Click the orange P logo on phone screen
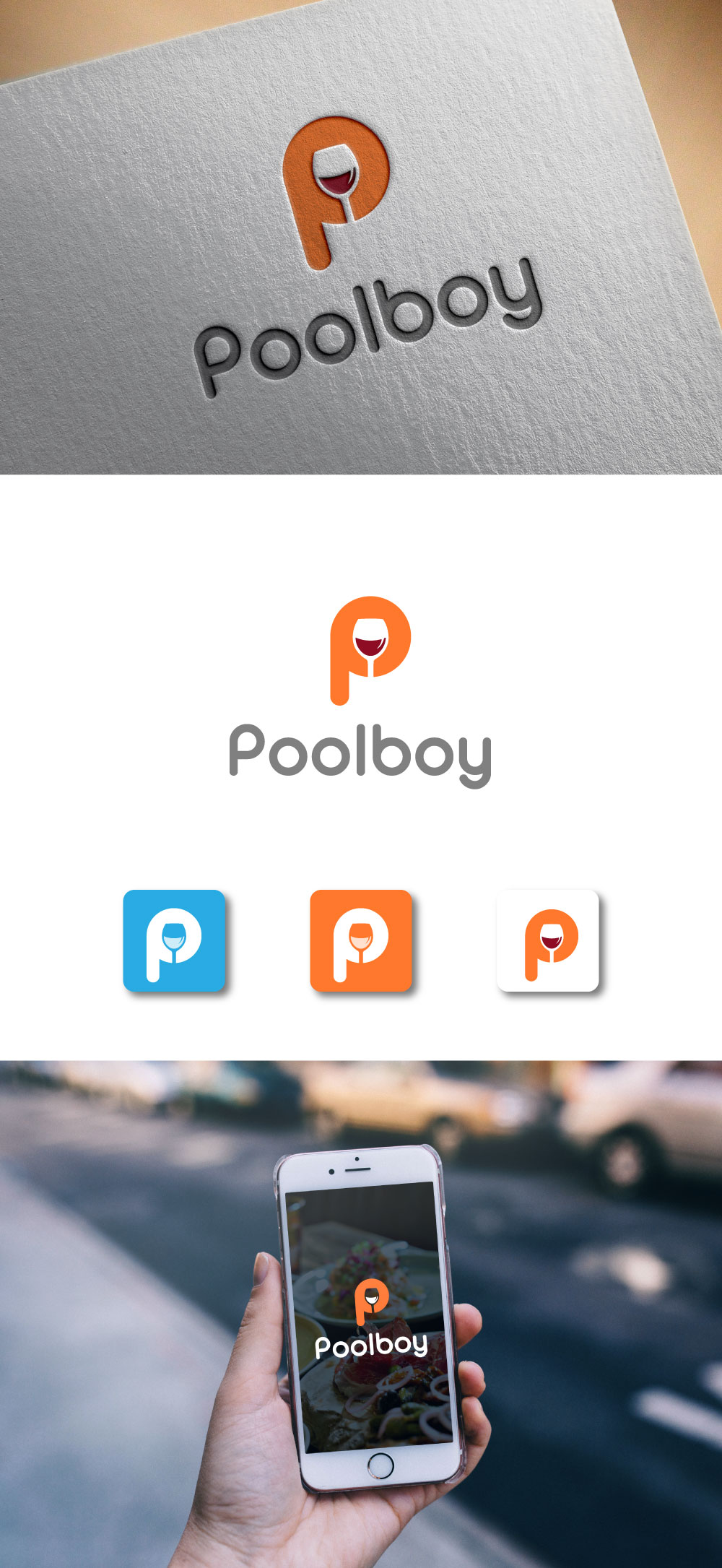Image resolution: width=722 pixels, height=1568 pixels. (372, 1301)
